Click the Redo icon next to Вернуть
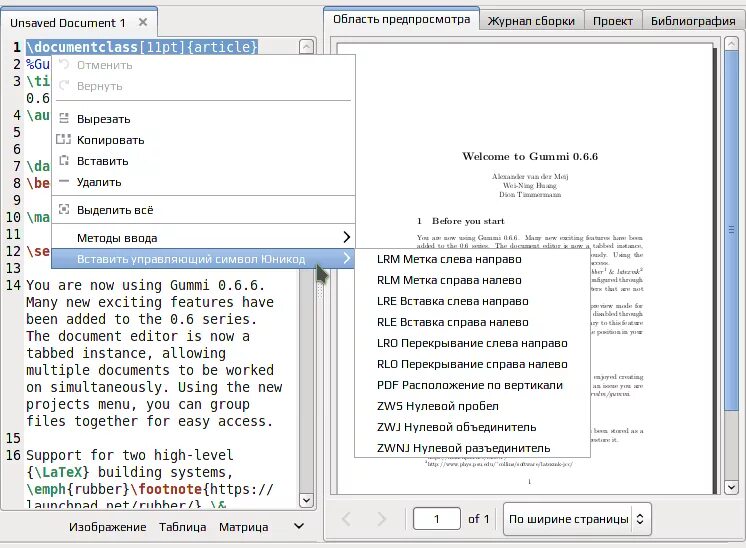This screenshot has height=548, width=746. pos(64,86)
